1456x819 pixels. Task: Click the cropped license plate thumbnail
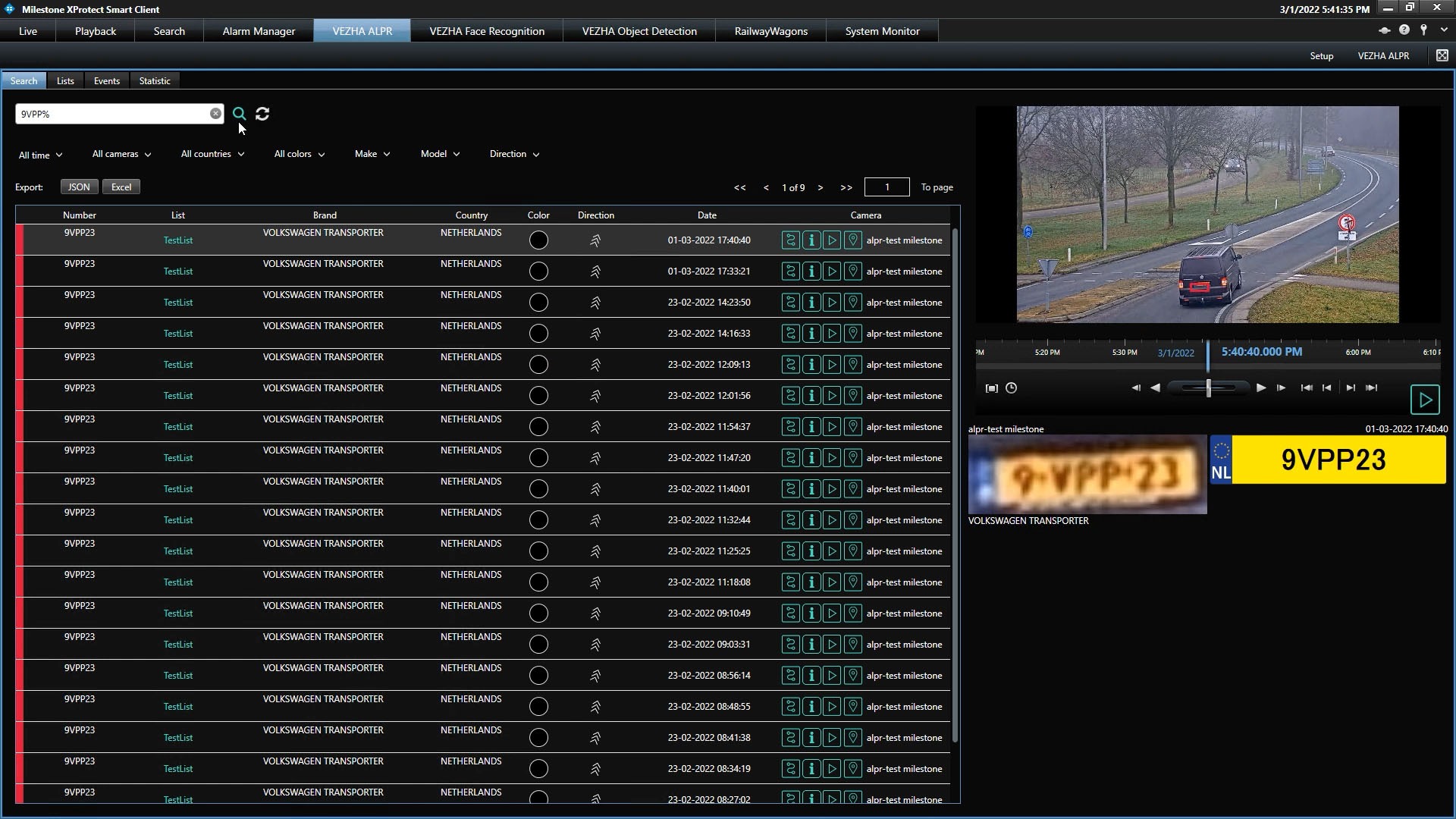coord(1087,475)
